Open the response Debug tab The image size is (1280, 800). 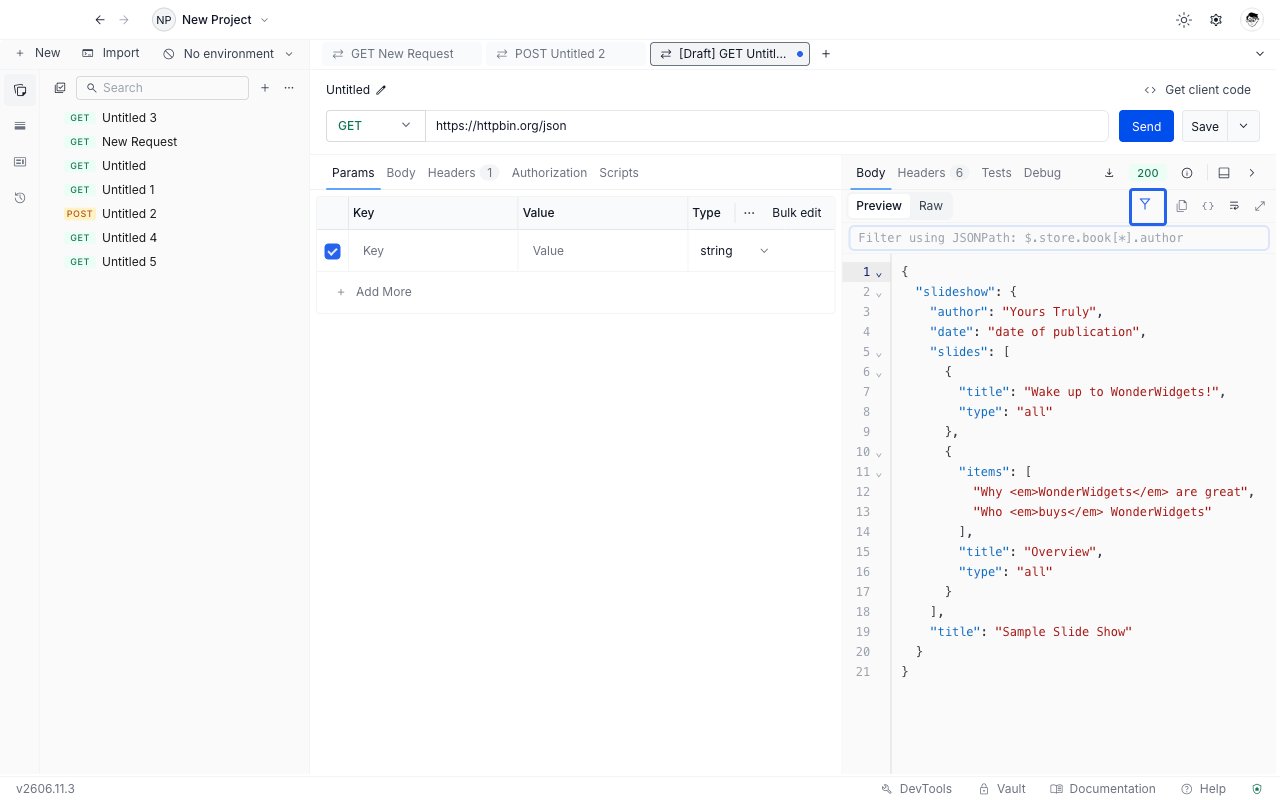pos(1042,173)
